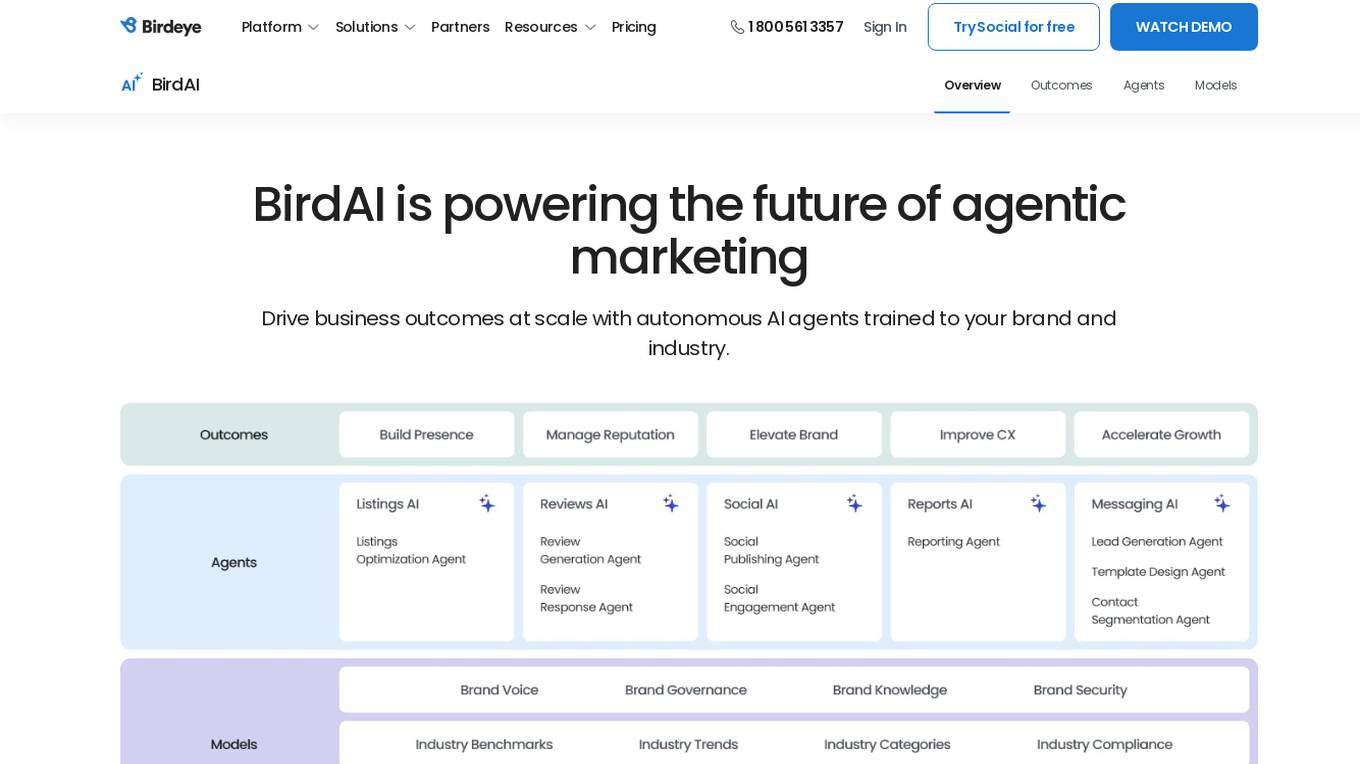Click Industry Compliance in the Models section

pyautogui.click(x=1105, y=745)
